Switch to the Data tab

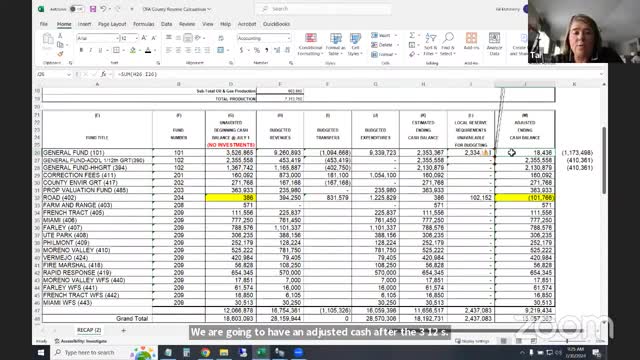pyautogui.click(x=167, y=24)
